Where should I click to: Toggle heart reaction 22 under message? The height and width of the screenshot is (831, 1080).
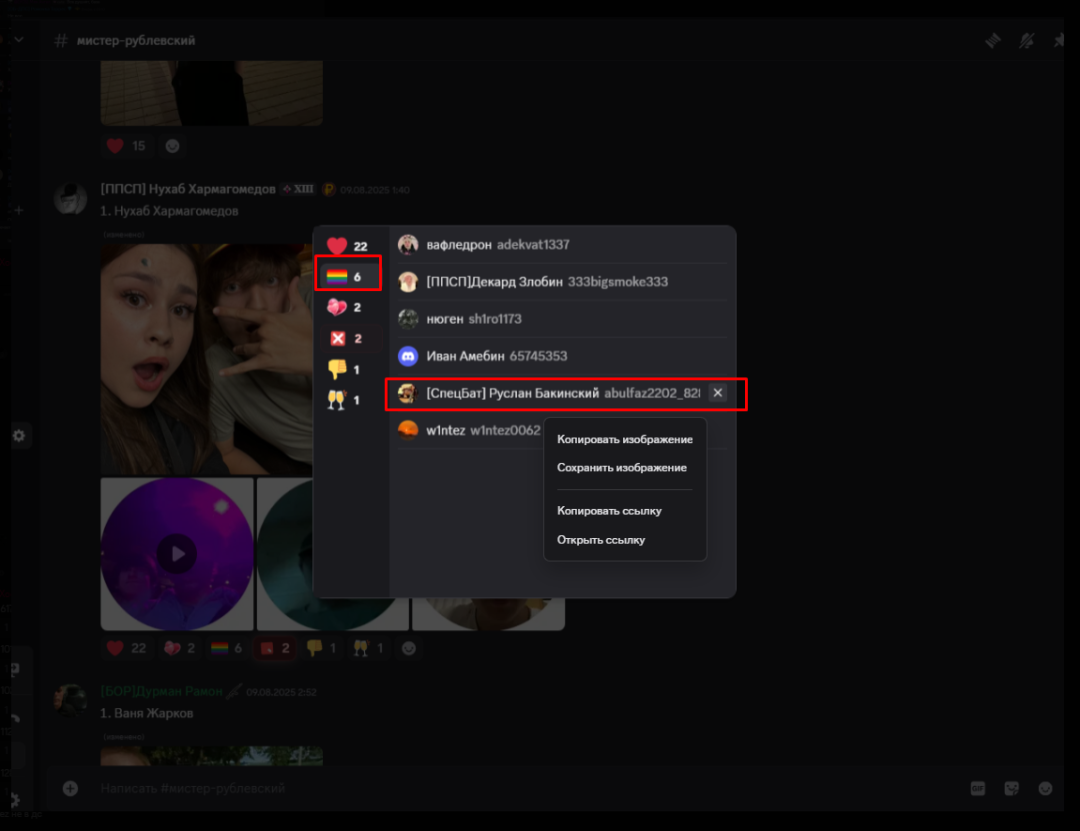pyautogui.click(x=127, y=648)
